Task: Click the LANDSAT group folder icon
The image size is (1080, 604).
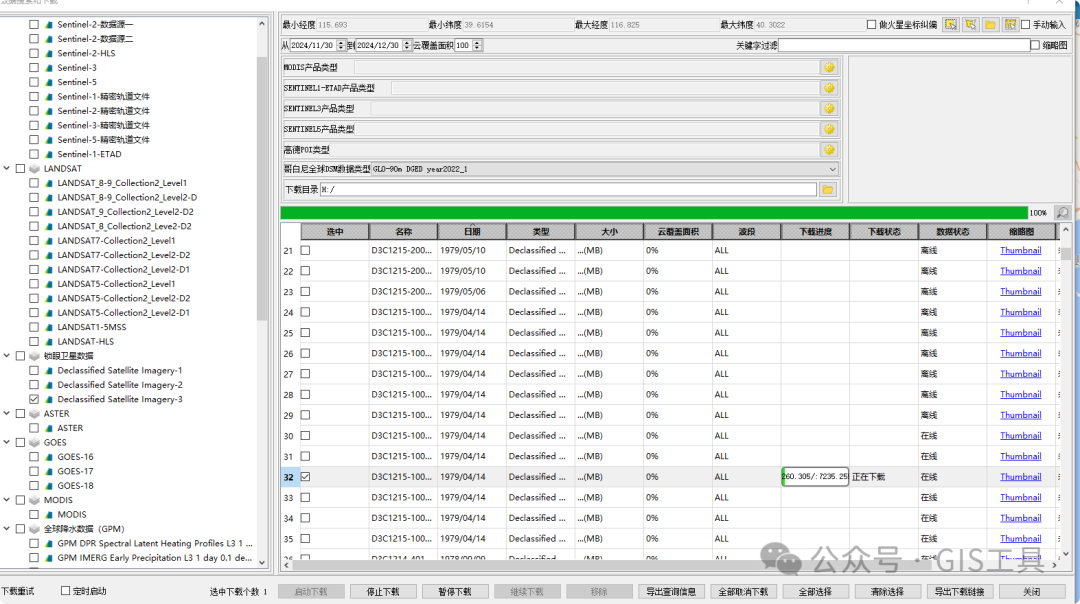Action: 34,169
